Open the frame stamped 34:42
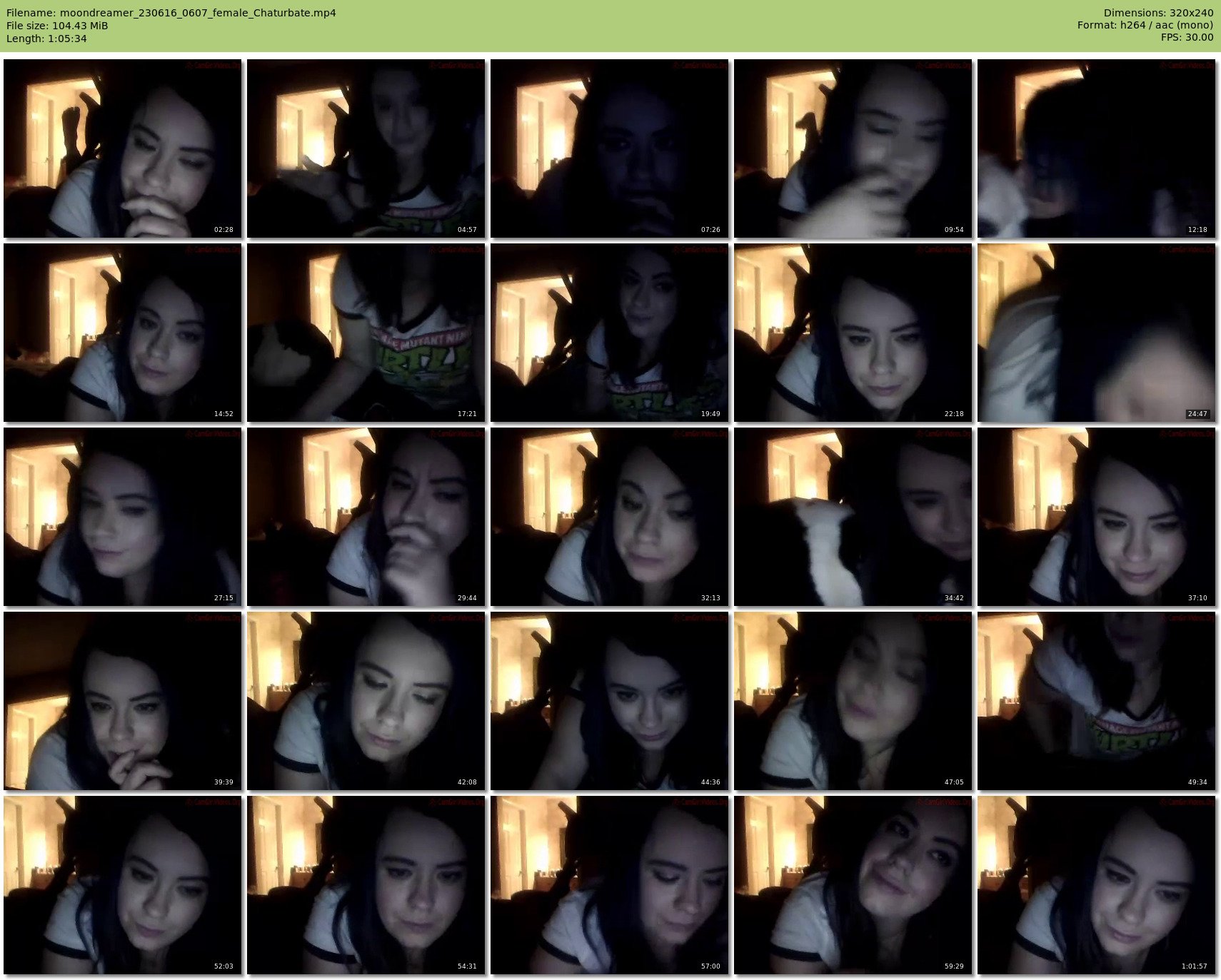Viewport: 1221px width, 980px height. point(853,517)
